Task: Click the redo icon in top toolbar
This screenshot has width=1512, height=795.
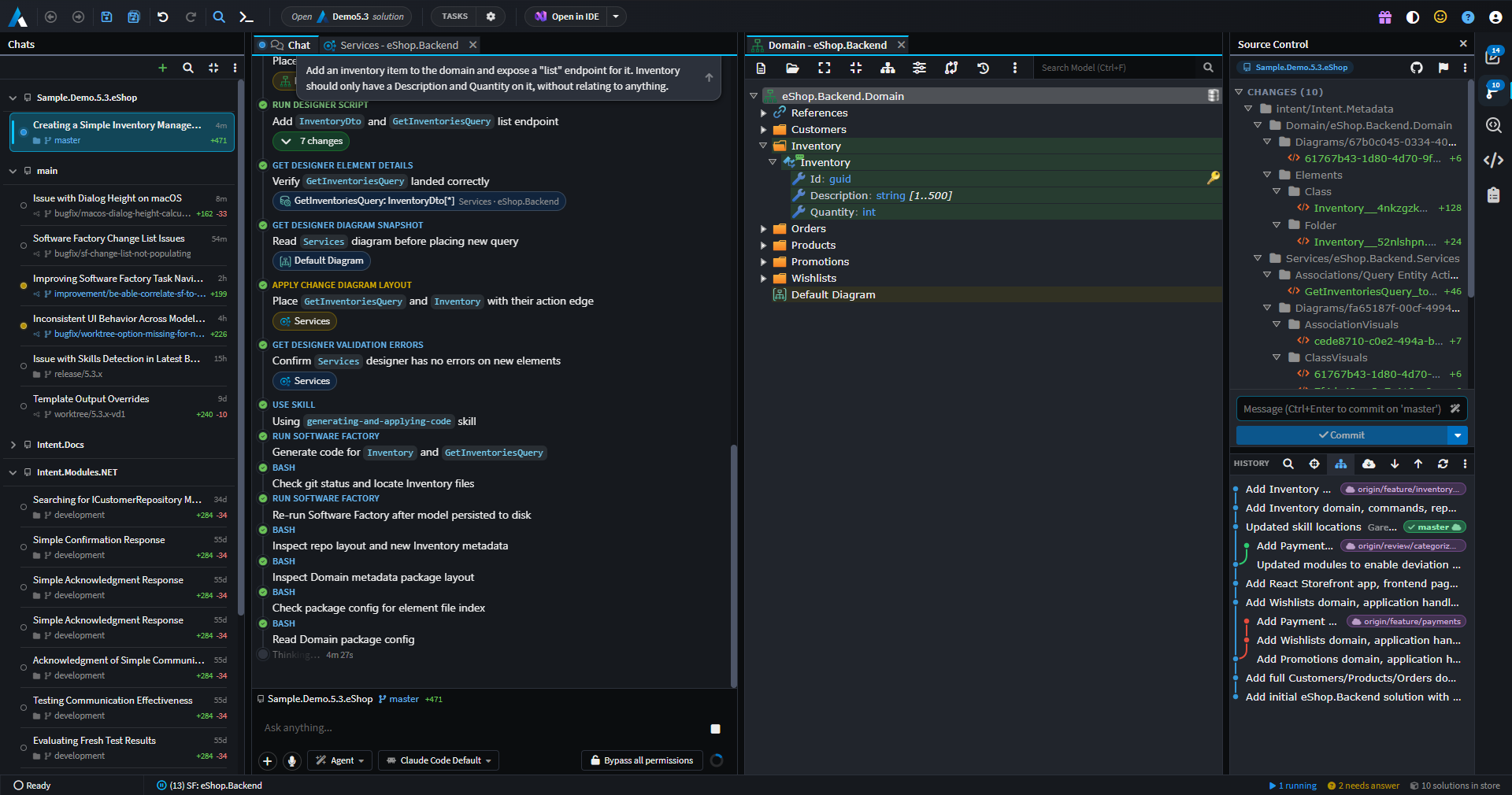Action: (191, 17)
